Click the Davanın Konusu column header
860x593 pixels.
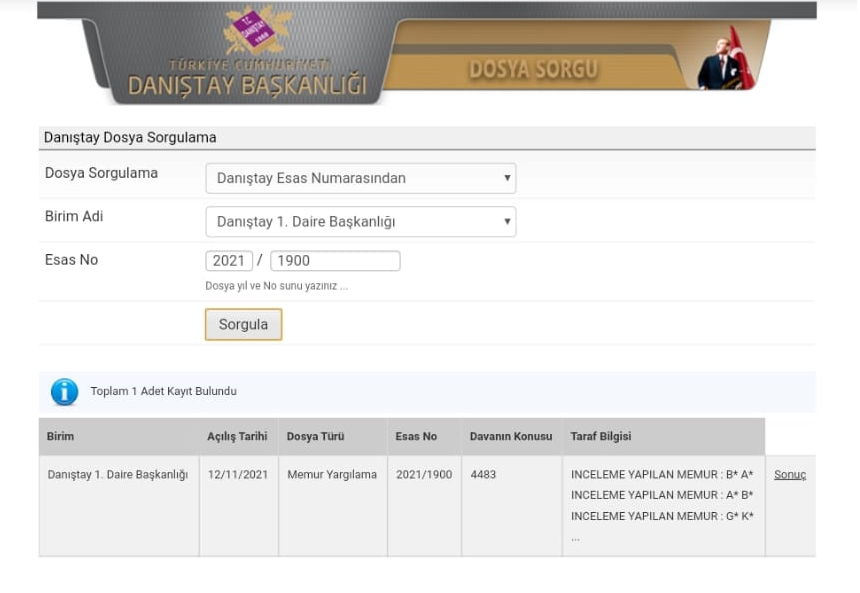[x=510, y=437]
